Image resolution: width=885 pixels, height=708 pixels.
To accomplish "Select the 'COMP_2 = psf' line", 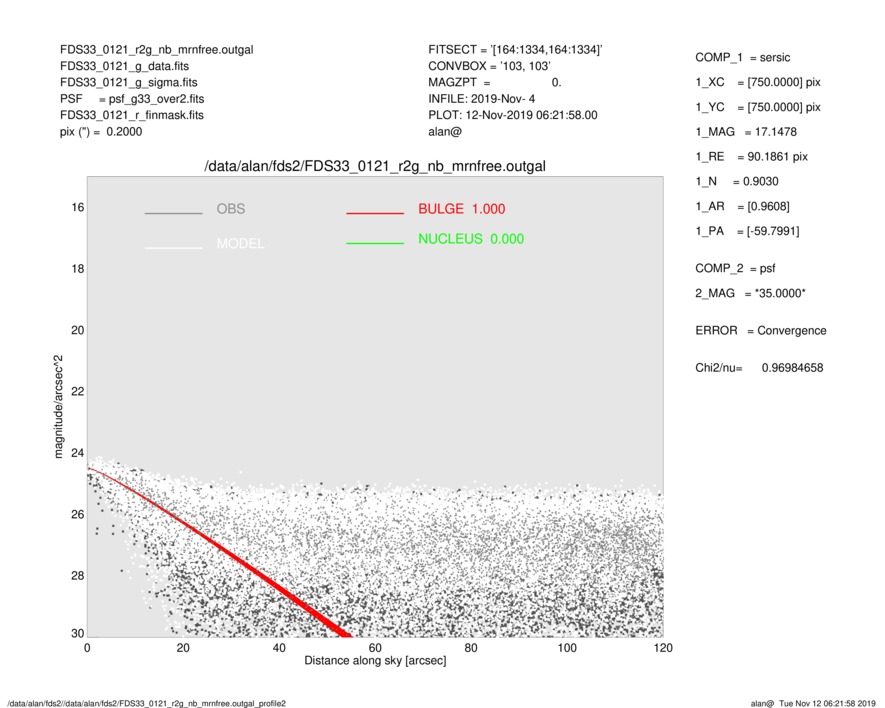I will 735,268.
